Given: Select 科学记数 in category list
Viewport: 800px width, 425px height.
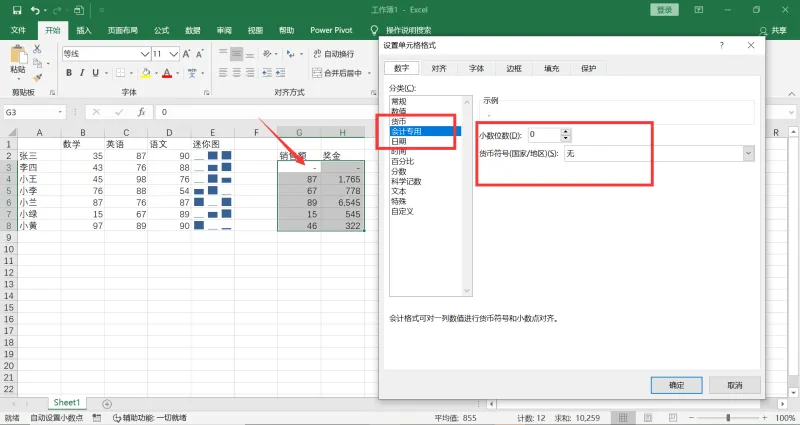Looking at the screenshot, I should 406,182.
